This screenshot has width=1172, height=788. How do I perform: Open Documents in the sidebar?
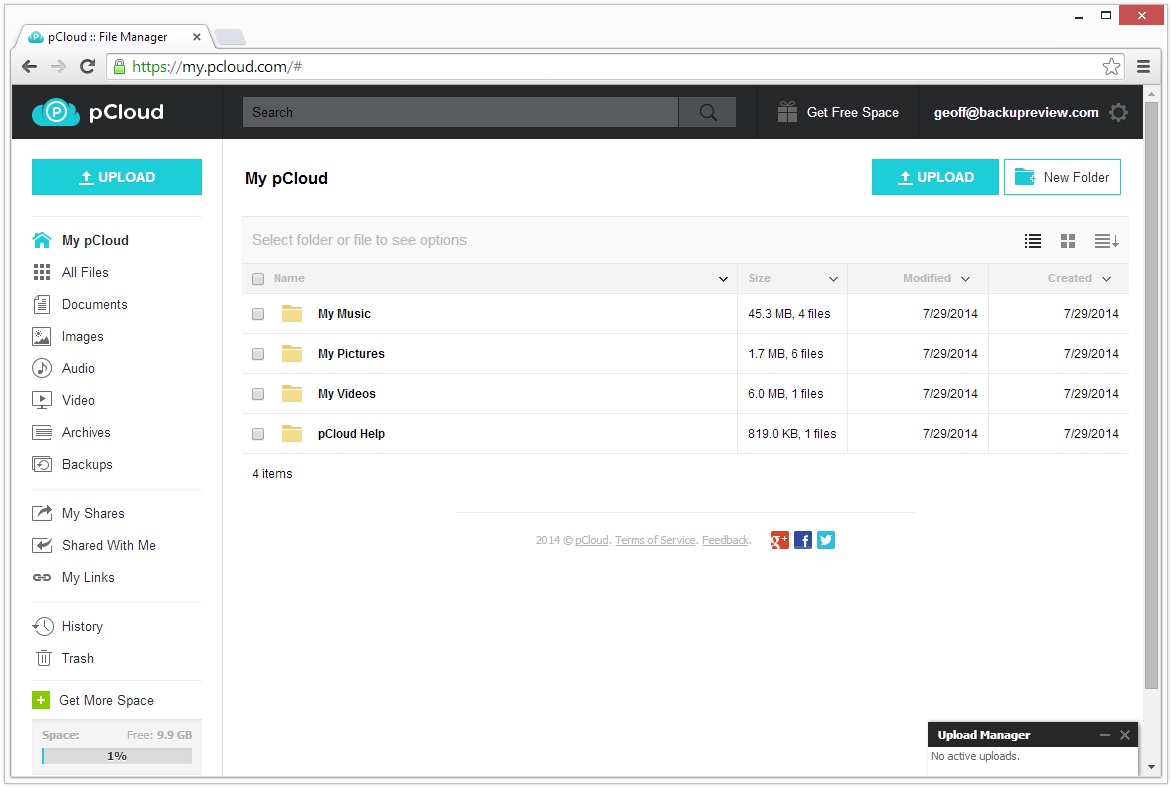pyautogui.click(x=94, y=305)
